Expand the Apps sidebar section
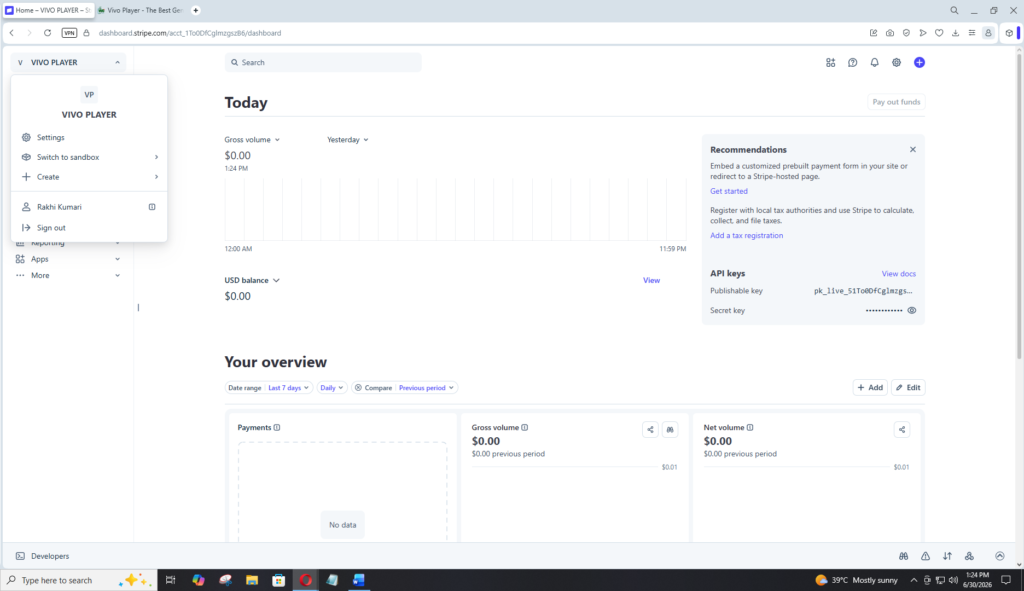 [68, 259]
